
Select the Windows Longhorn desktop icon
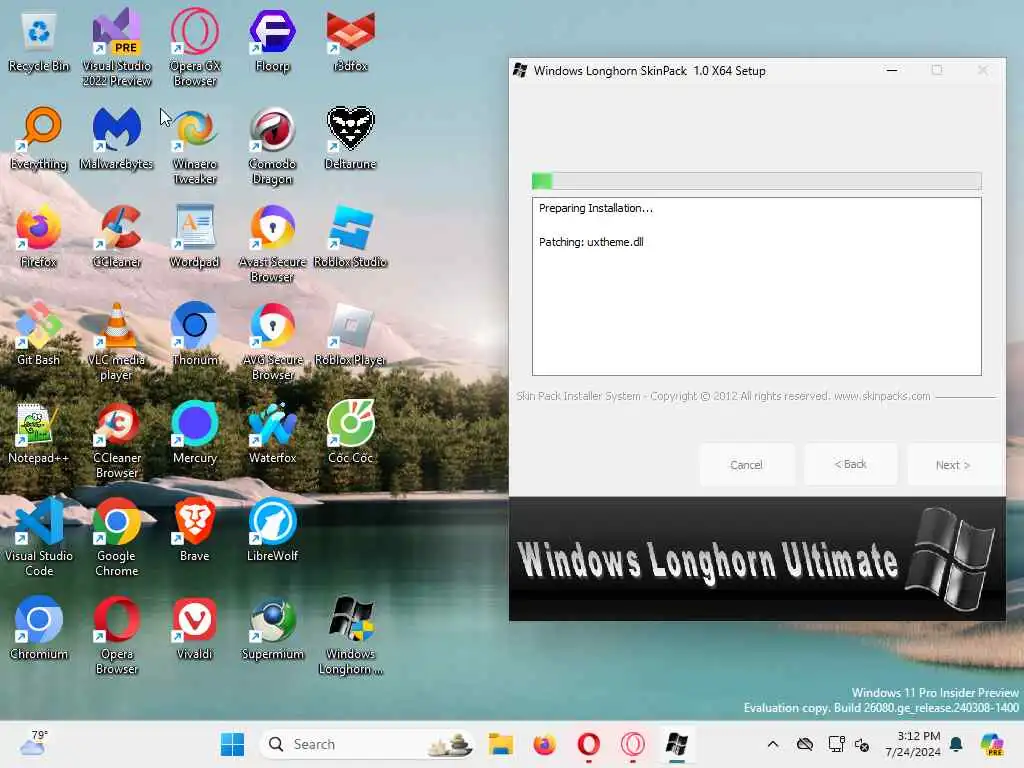point(351,635)
